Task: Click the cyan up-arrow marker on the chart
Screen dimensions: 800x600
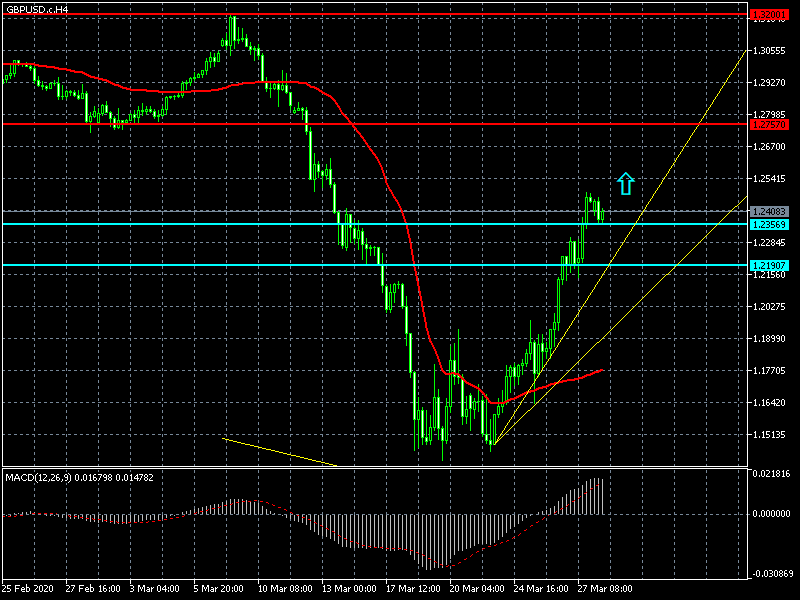Action: 626,183
